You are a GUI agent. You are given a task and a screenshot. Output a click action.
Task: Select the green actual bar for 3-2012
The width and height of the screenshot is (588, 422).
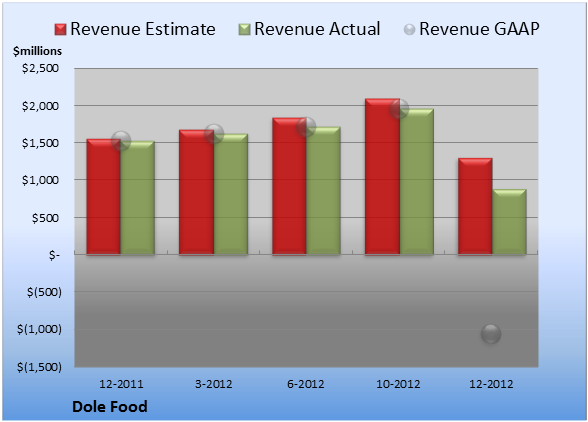tap(231, 194)
